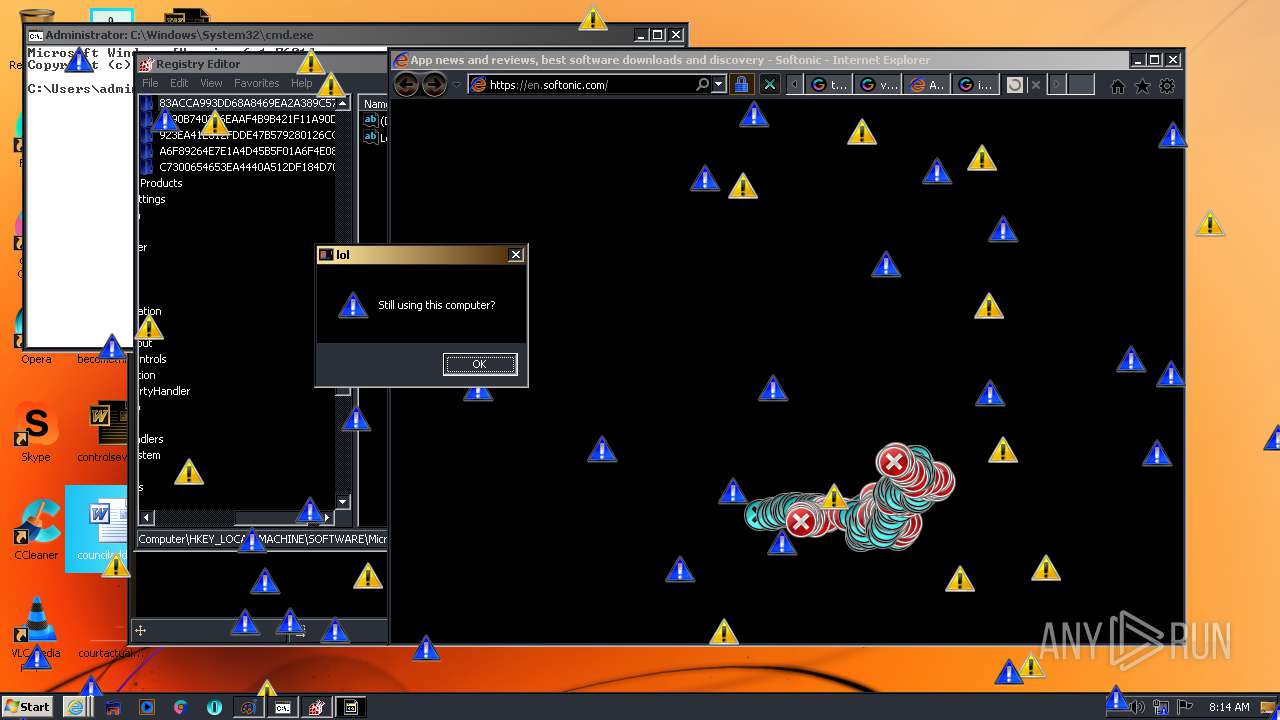Select the first 'ab' string value icon
The image size is (1280, 720).
pos(370,120)
